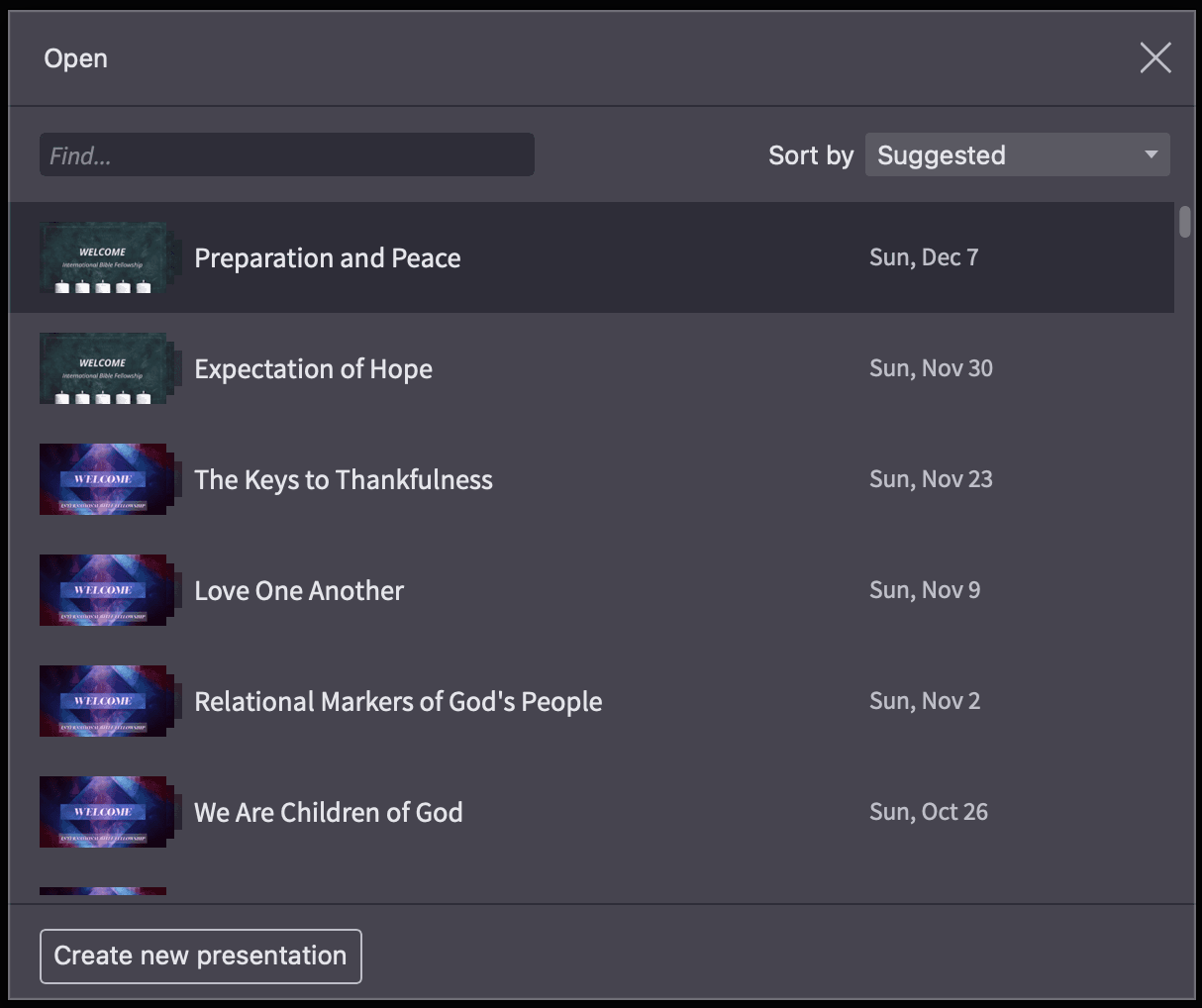Click the presentation list scrollbar handle
1202x1008 pixels.
coord(1185,221)
